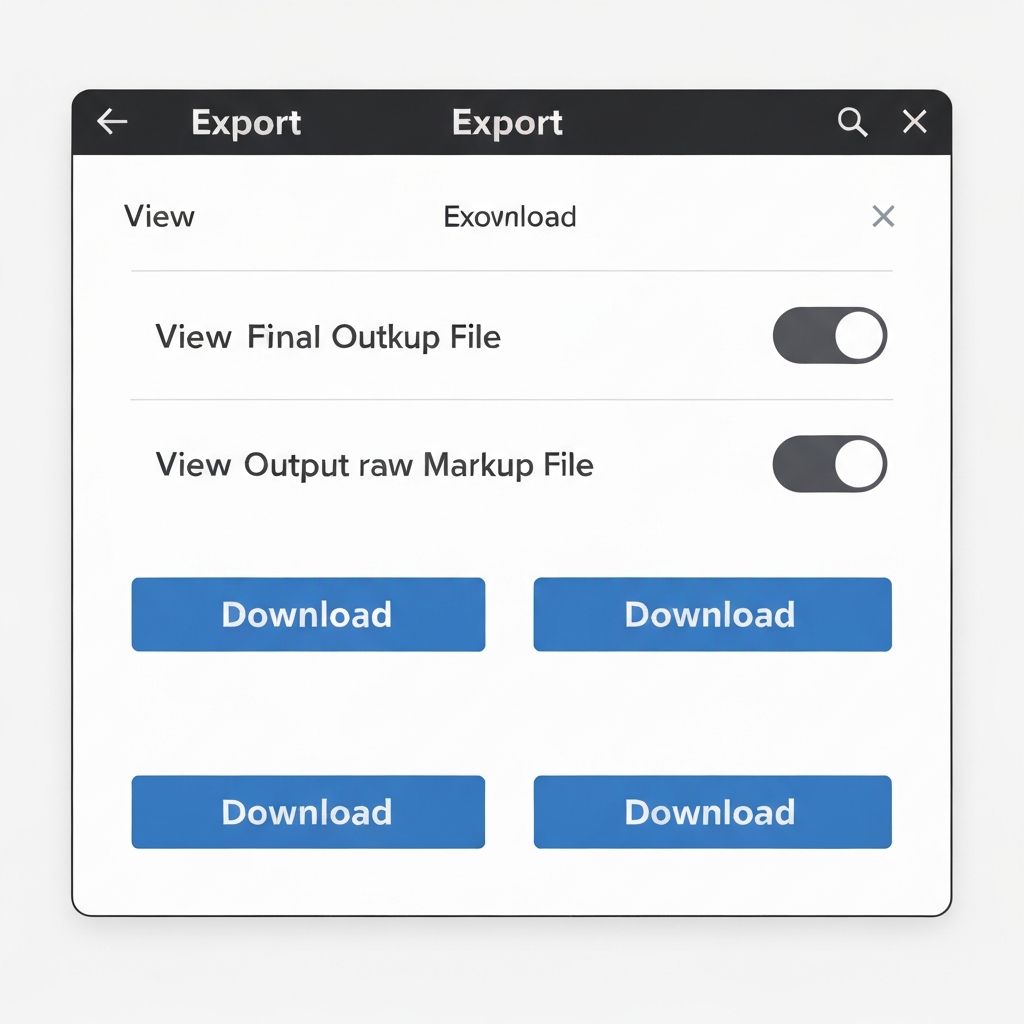Click the back arrow in the title bar
1024x1024 pixels.
click(112, 121)
